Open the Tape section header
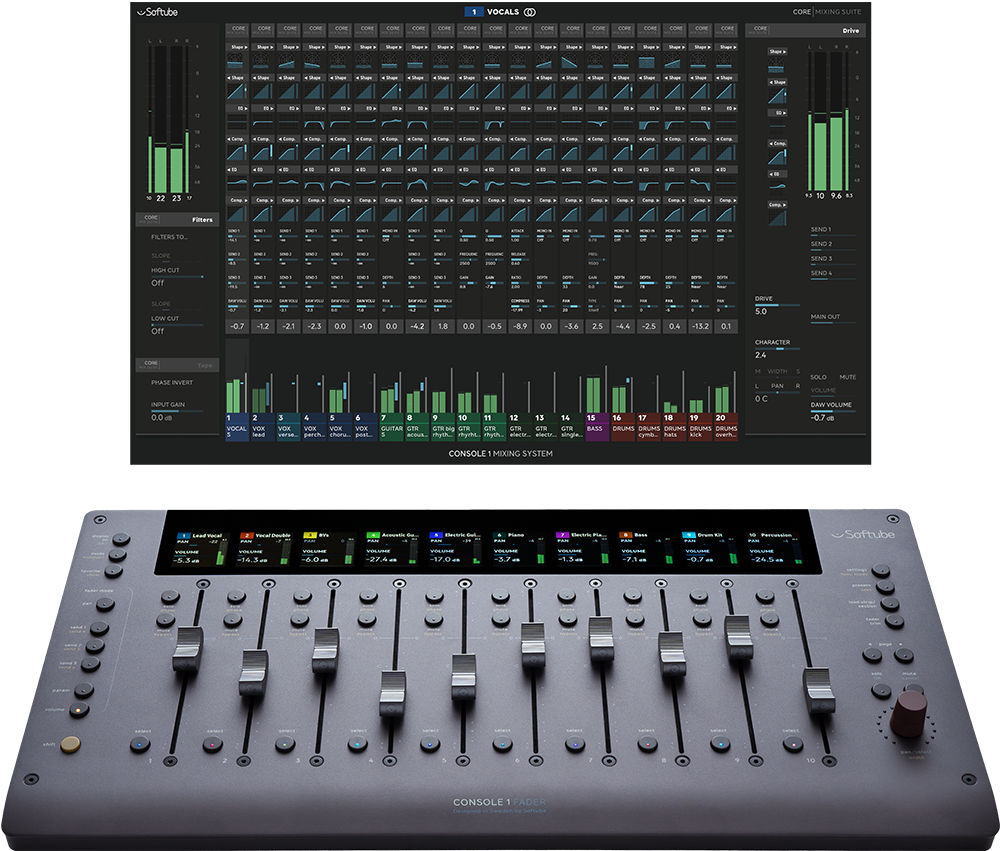The height and width of the screenshot is (851, 1000). click(x=204, y=366)
